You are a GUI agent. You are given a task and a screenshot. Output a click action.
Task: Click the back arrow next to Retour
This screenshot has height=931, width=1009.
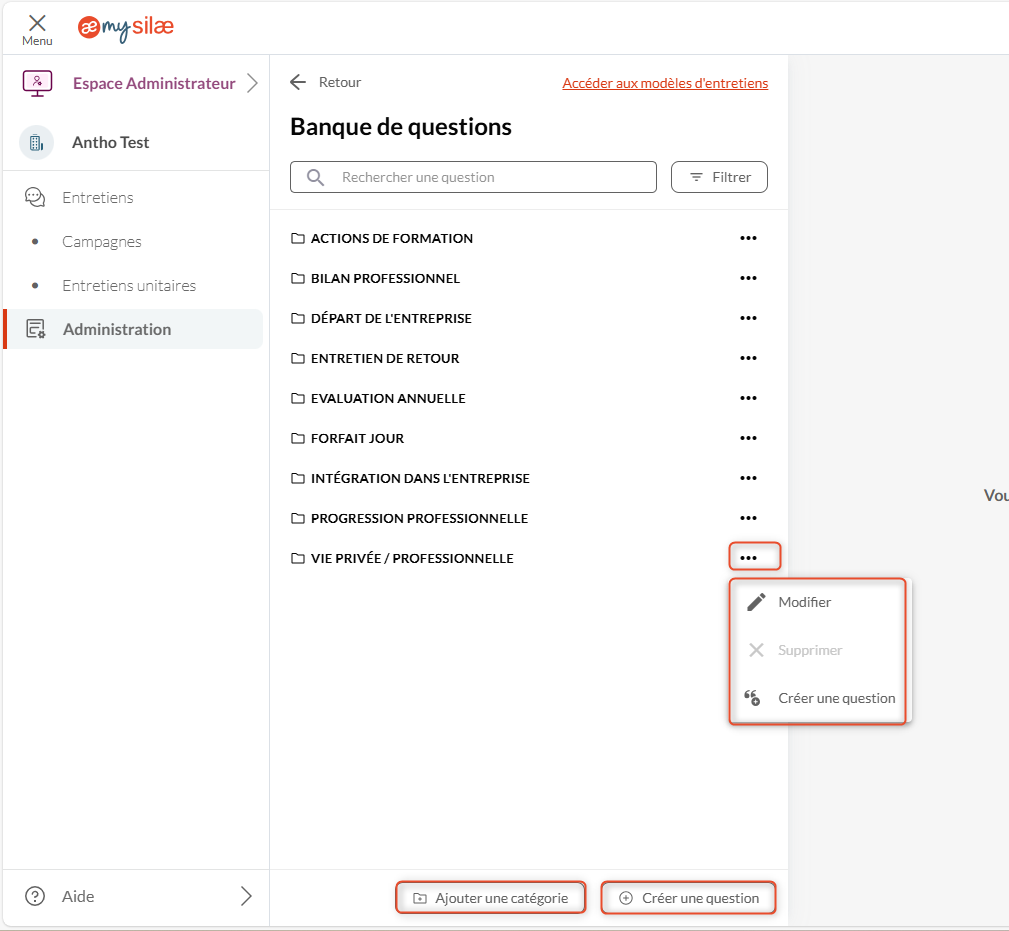pyautogui.click(x=297, y=82)
